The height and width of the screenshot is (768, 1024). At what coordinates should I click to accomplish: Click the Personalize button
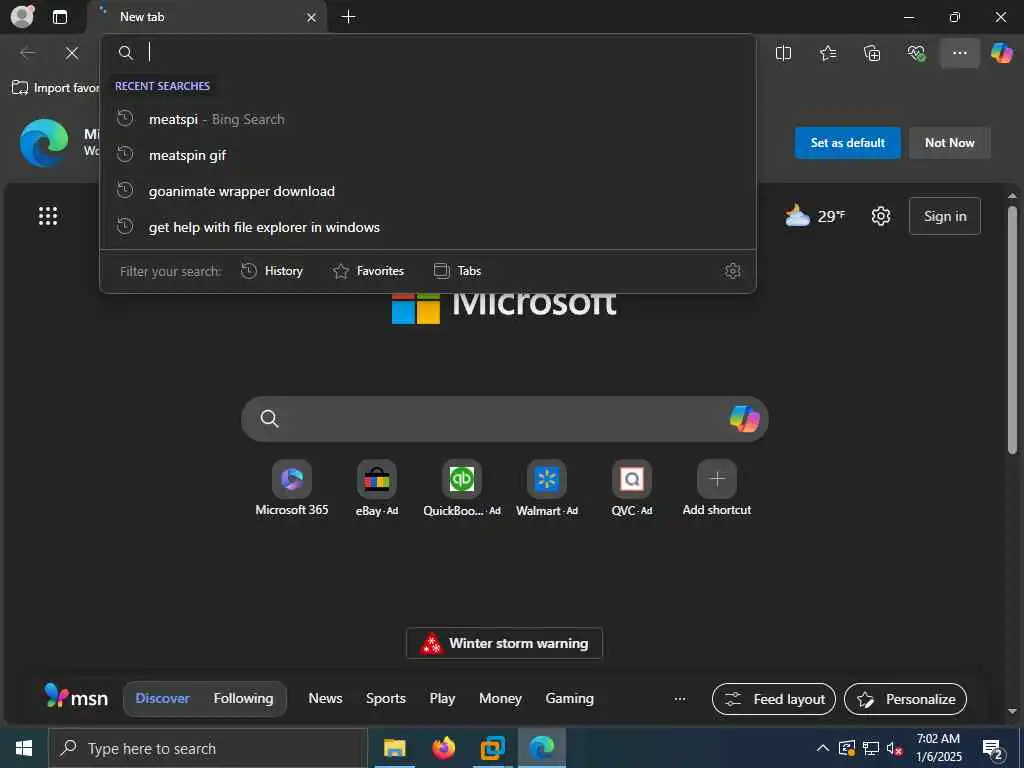pos(905,699)
